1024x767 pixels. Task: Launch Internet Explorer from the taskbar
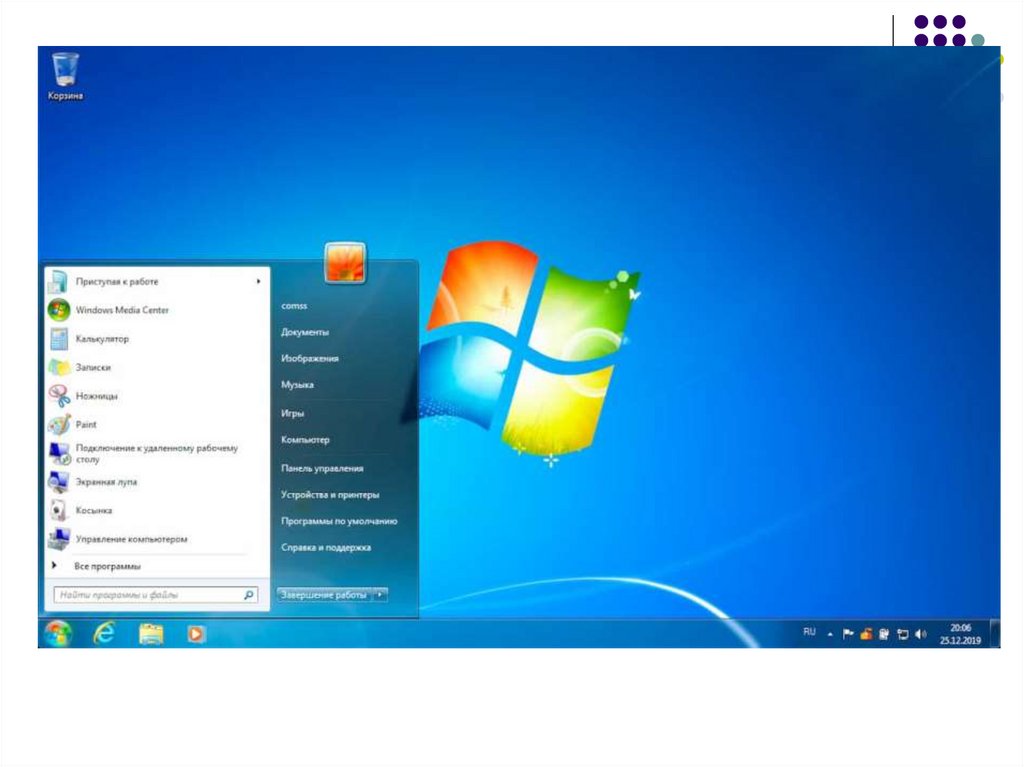(x=104, y=634)
